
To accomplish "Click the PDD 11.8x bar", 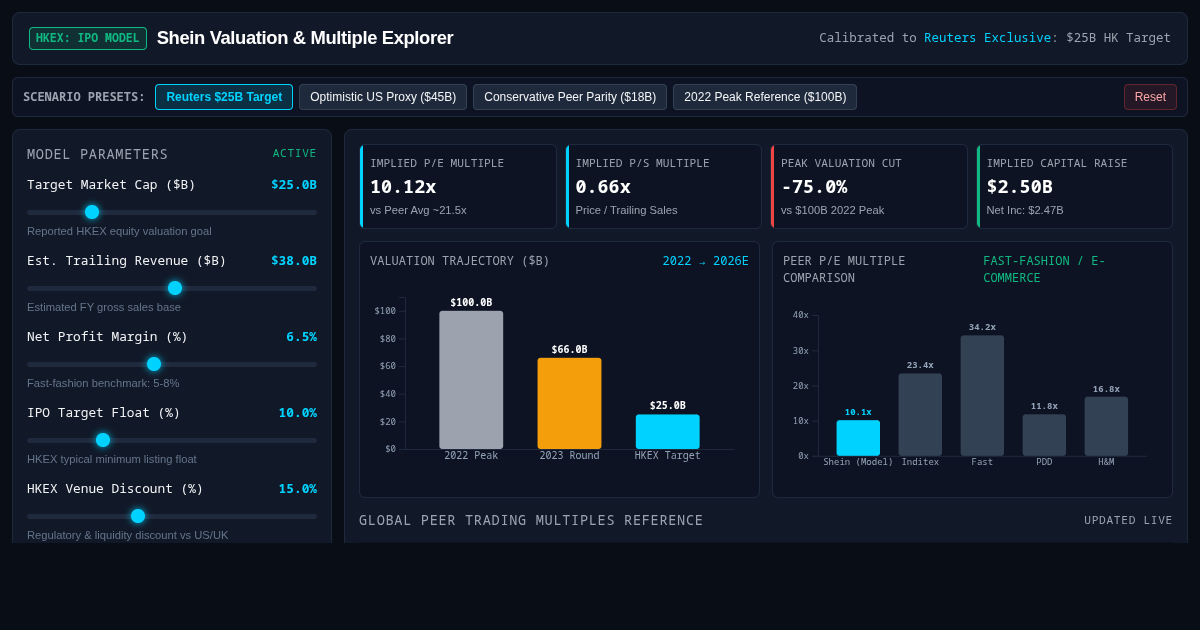I will pos(1044,435).
